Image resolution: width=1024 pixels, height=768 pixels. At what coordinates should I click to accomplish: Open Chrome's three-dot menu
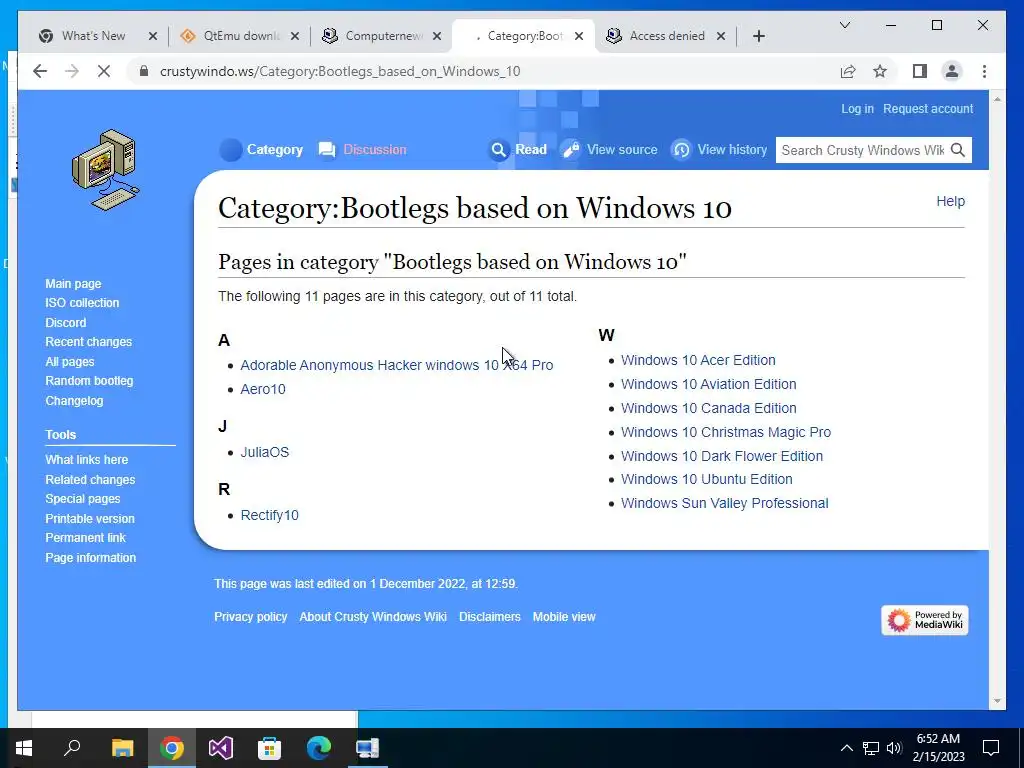pos(984,71)
